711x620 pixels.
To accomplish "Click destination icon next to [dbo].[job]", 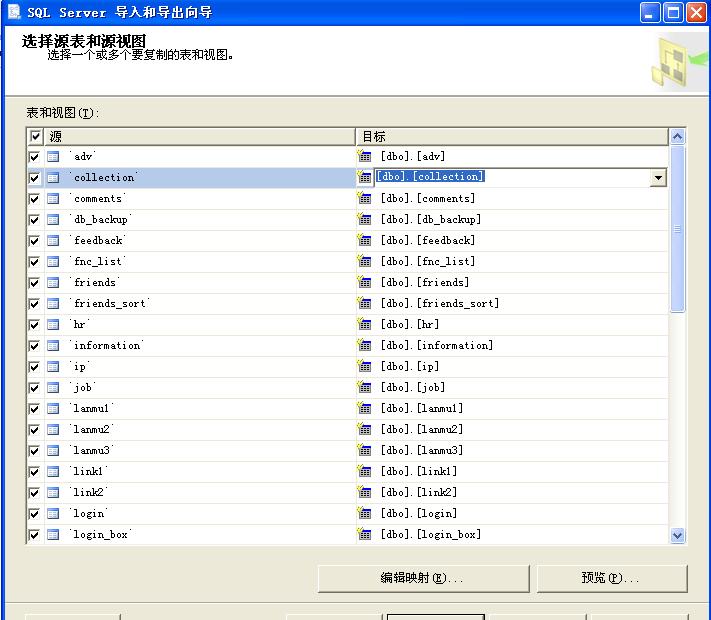I will 365,388.
